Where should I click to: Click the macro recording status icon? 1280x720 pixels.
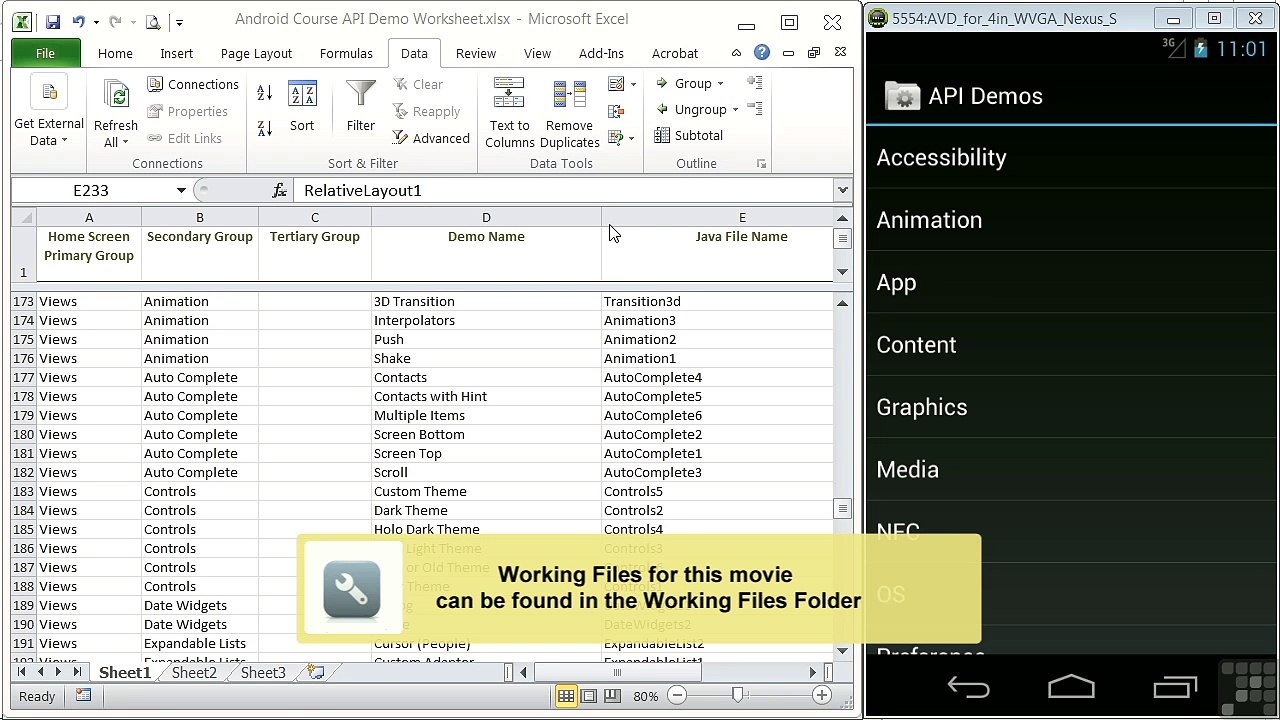(84, 696)
